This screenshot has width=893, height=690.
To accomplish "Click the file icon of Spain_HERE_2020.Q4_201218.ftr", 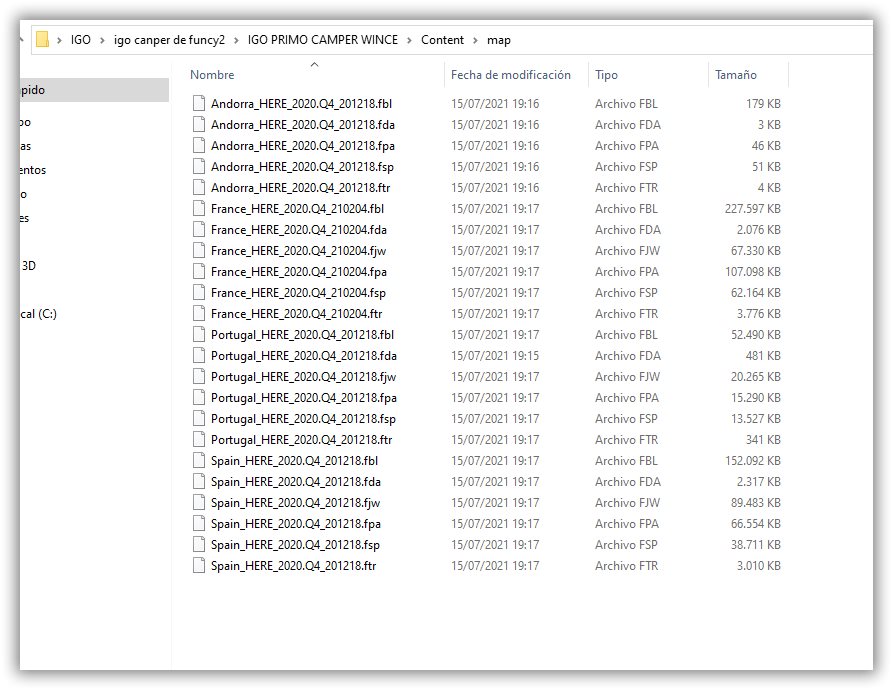I will click(199, 565).
